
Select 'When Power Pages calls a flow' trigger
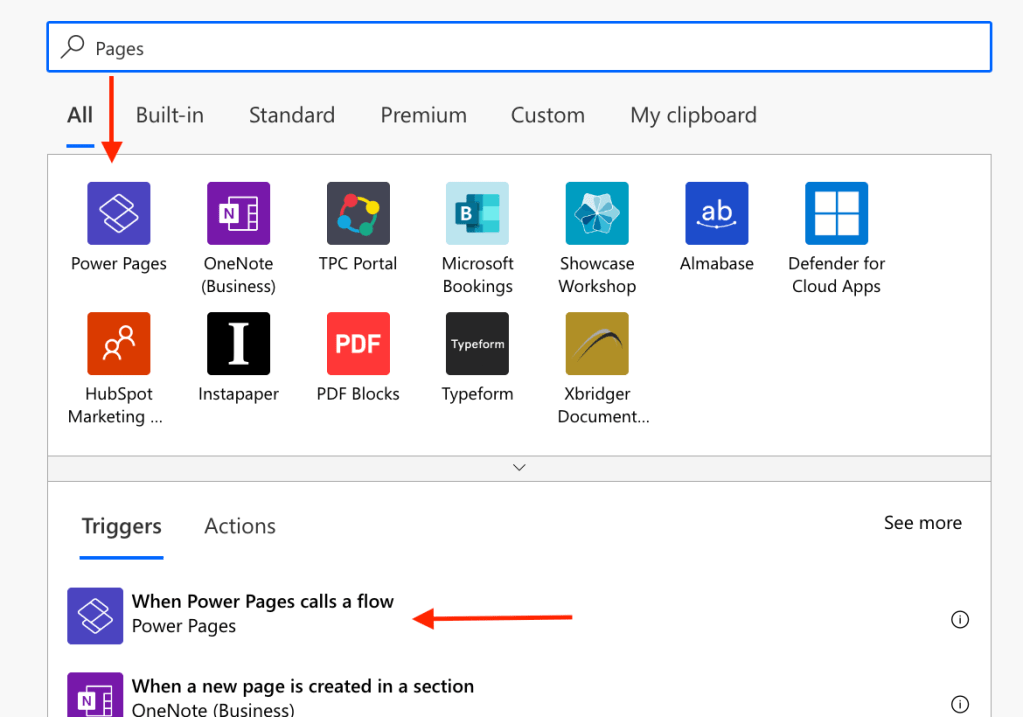pos(262,602)
